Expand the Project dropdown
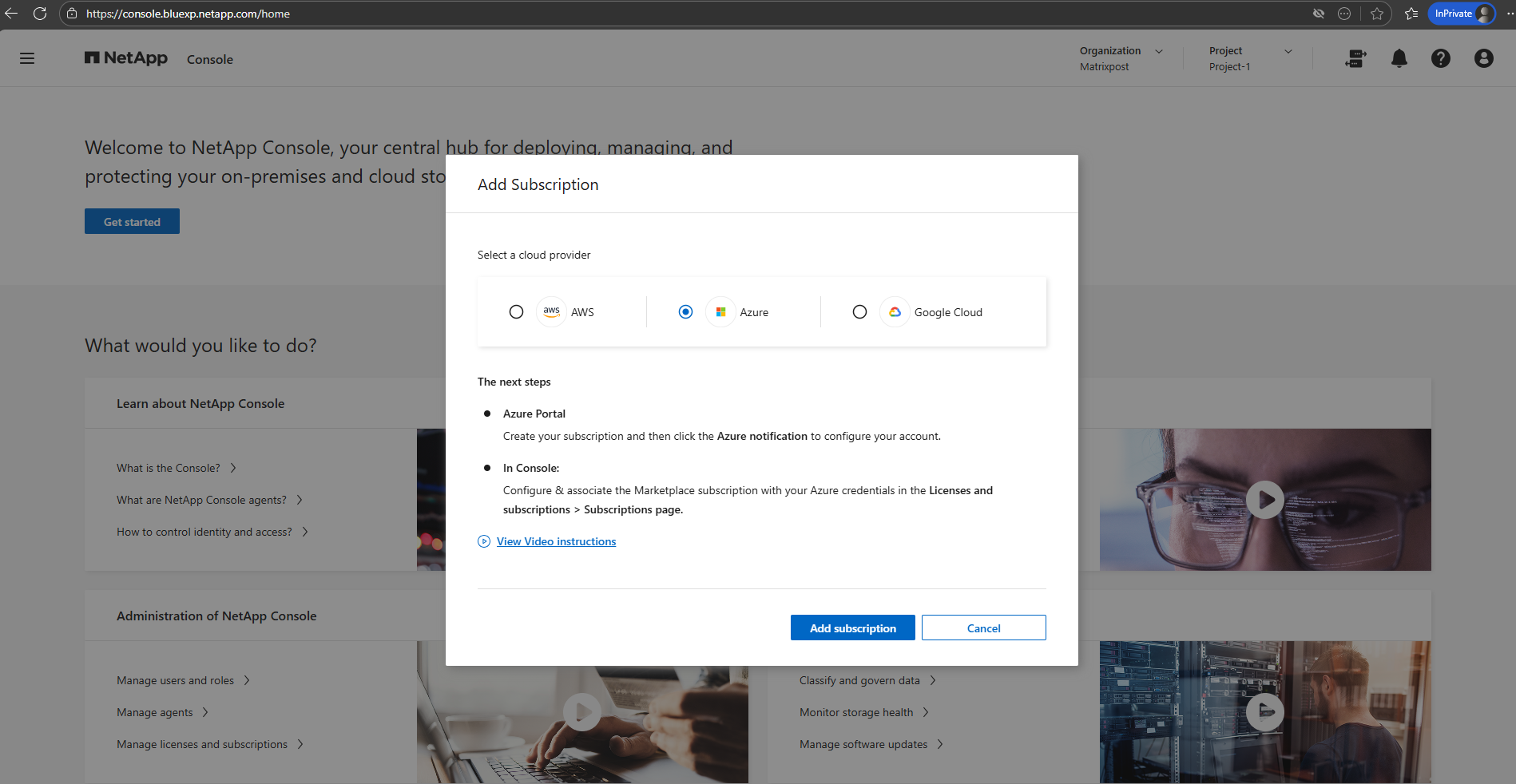 (1288, 51)
